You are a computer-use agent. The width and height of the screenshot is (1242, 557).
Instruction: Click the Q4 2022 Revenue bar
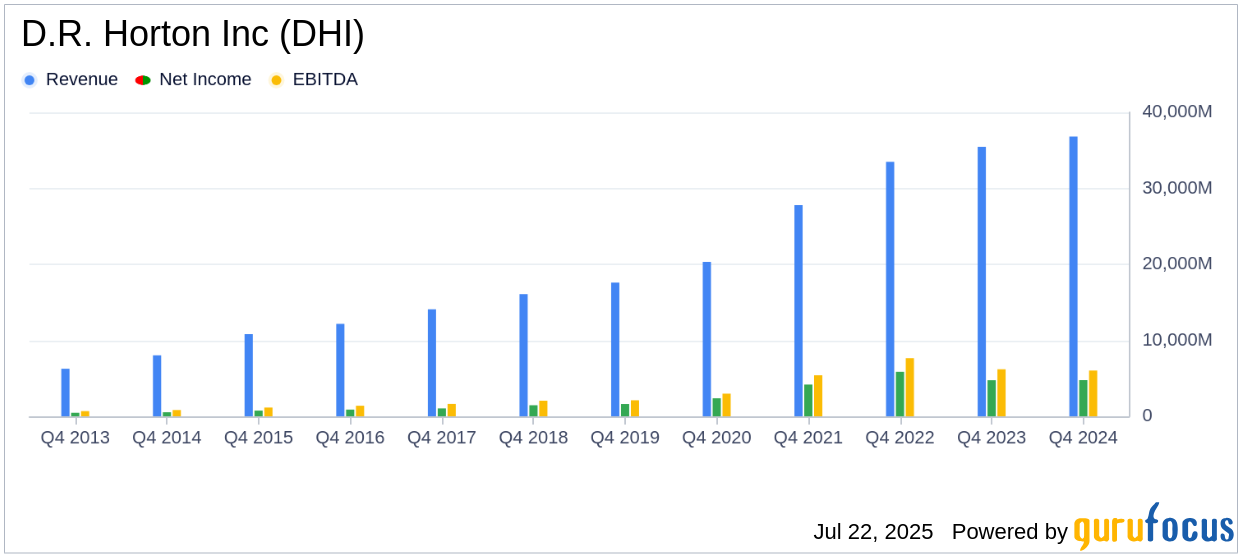coord(890,289)
